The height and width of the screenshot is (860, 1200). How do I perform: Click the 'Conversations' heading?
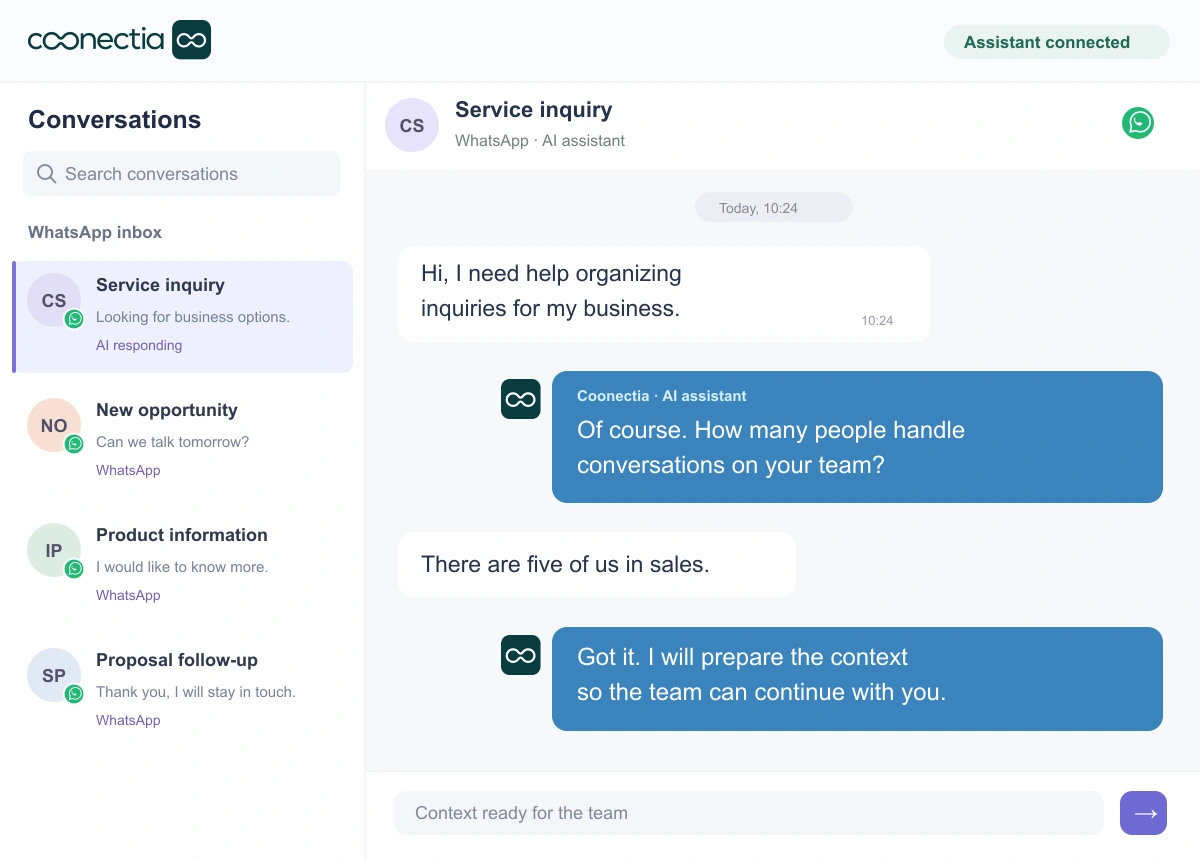coord(115,120)
